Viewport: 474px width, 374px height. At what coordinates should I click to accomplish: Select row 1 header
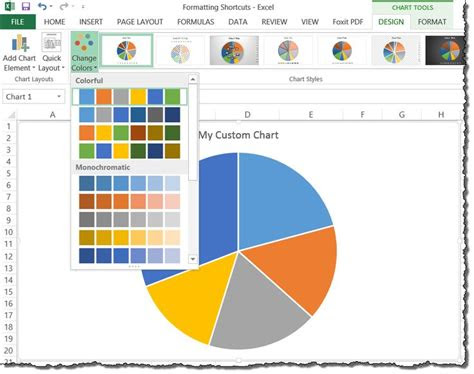coord(9,127)
